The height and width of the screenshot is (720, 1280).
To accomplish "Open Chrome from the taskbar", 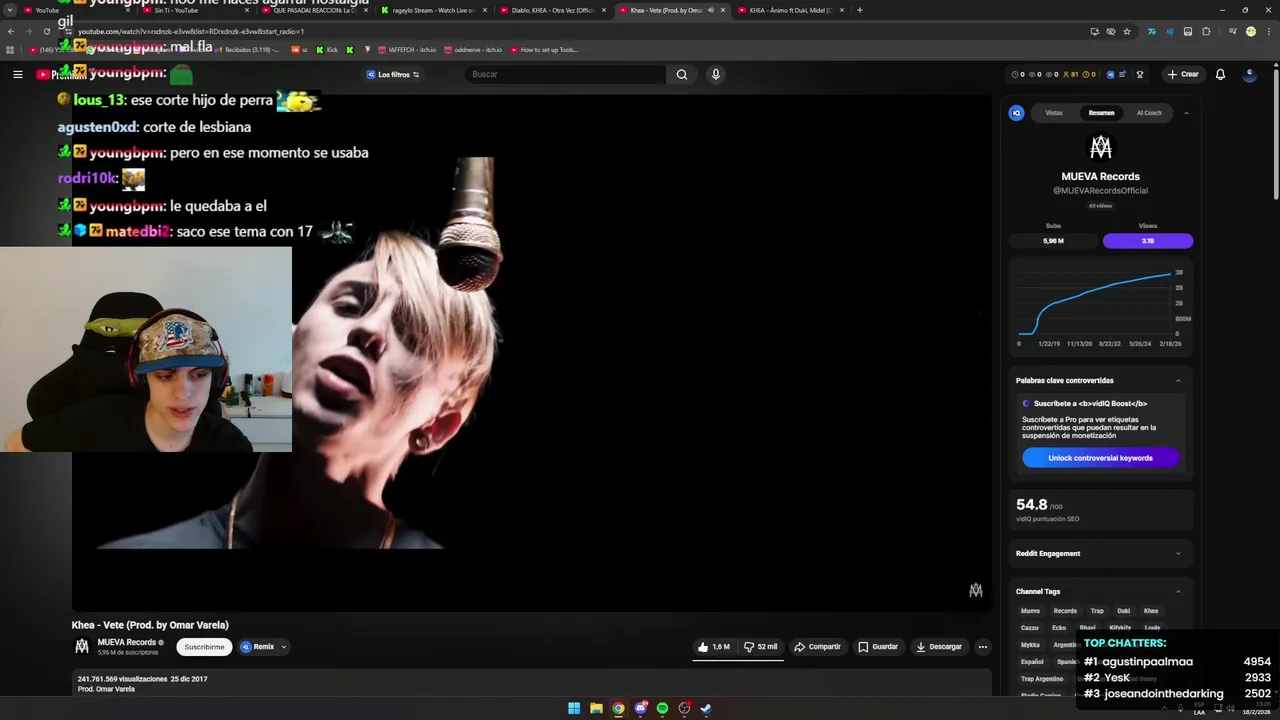I will click(618, 708).
